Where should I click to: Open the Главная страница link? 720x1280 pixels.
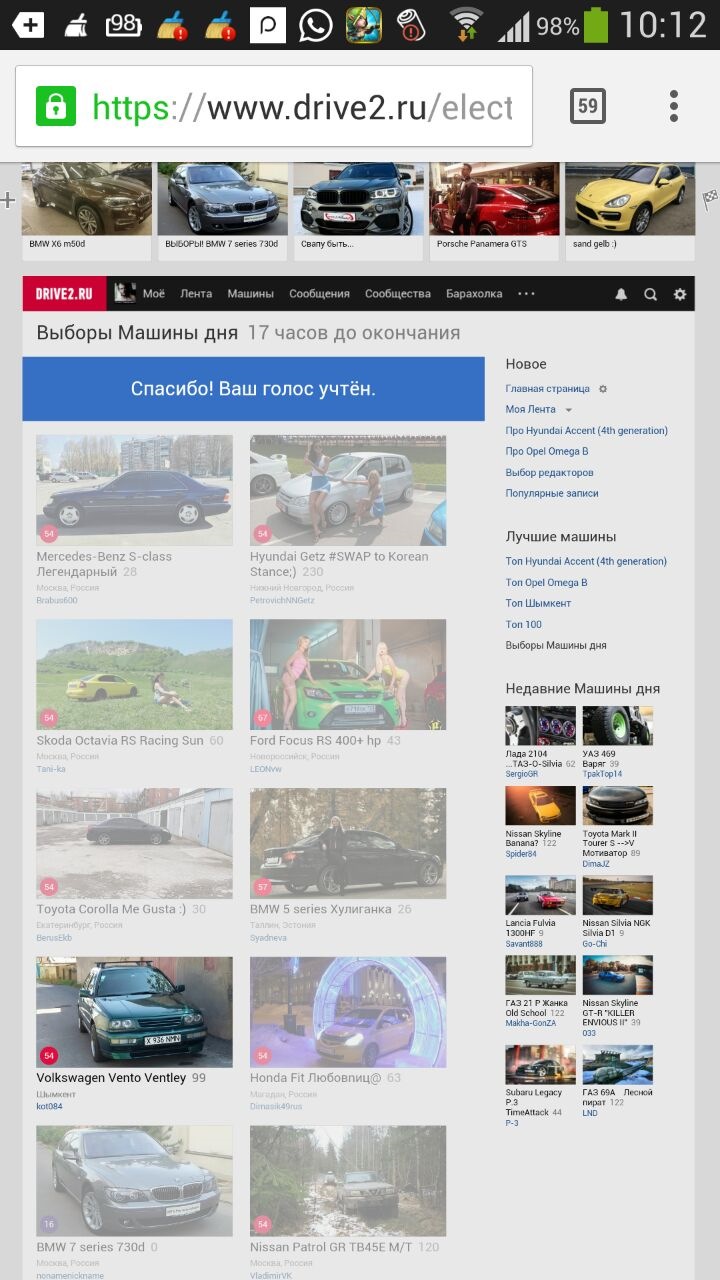pos(548,389)
